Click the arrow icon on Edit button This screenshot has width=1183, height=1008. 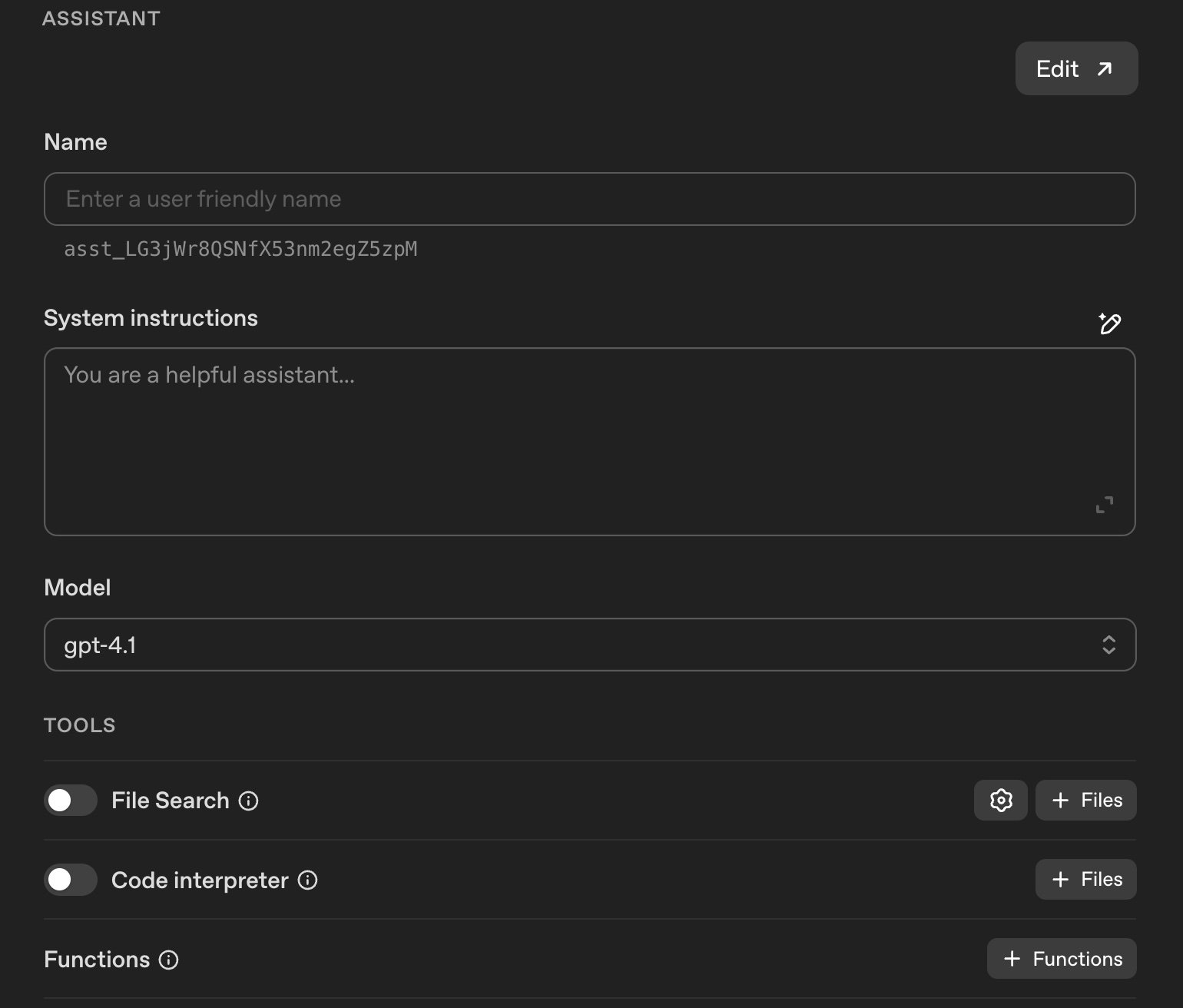point(1105,69)
